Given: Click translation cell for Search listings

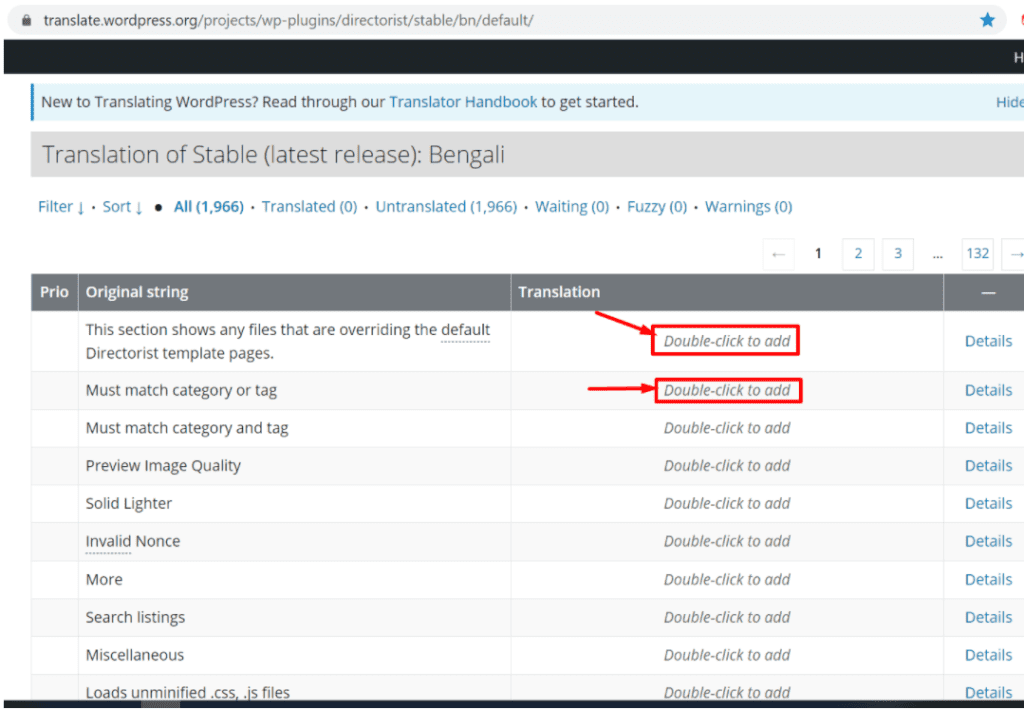Looking at the screenshot, I should [727, 618].
